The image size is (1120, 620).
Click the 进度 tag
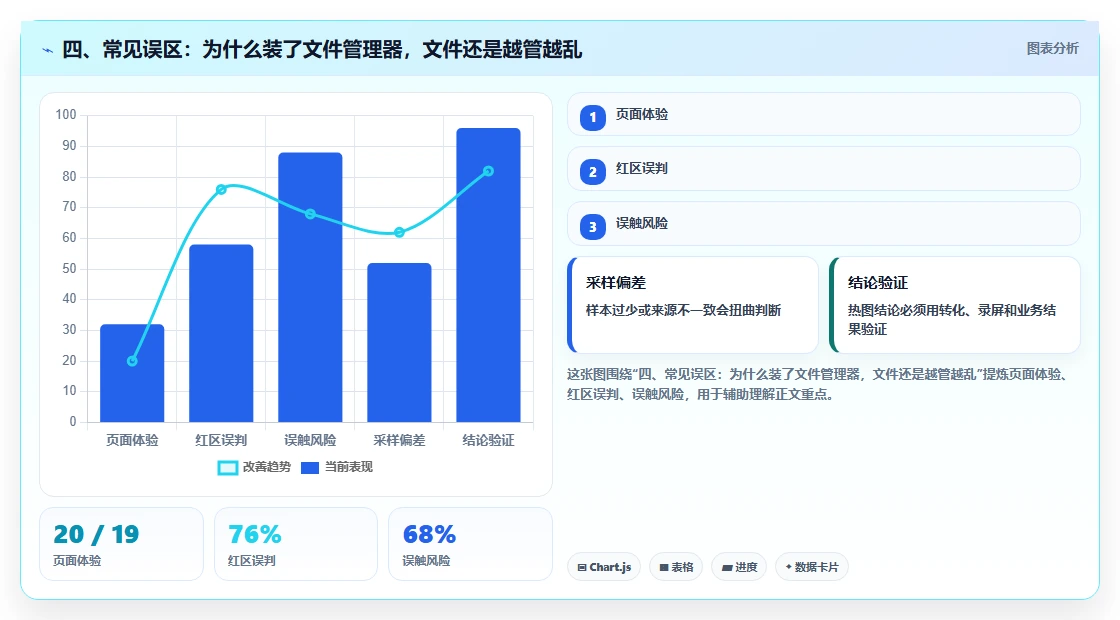click(x=739, y=567)
